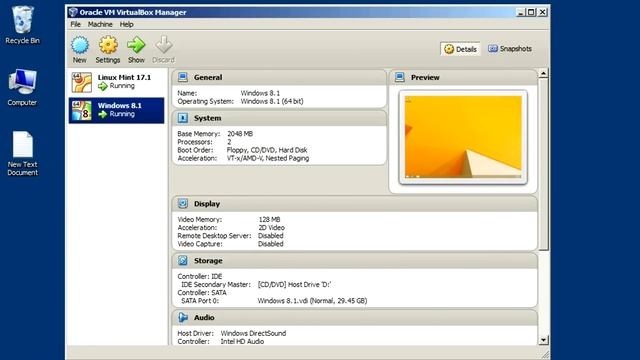640x360 pixels.
Task: Click the System section header
Action: [279, 118]
